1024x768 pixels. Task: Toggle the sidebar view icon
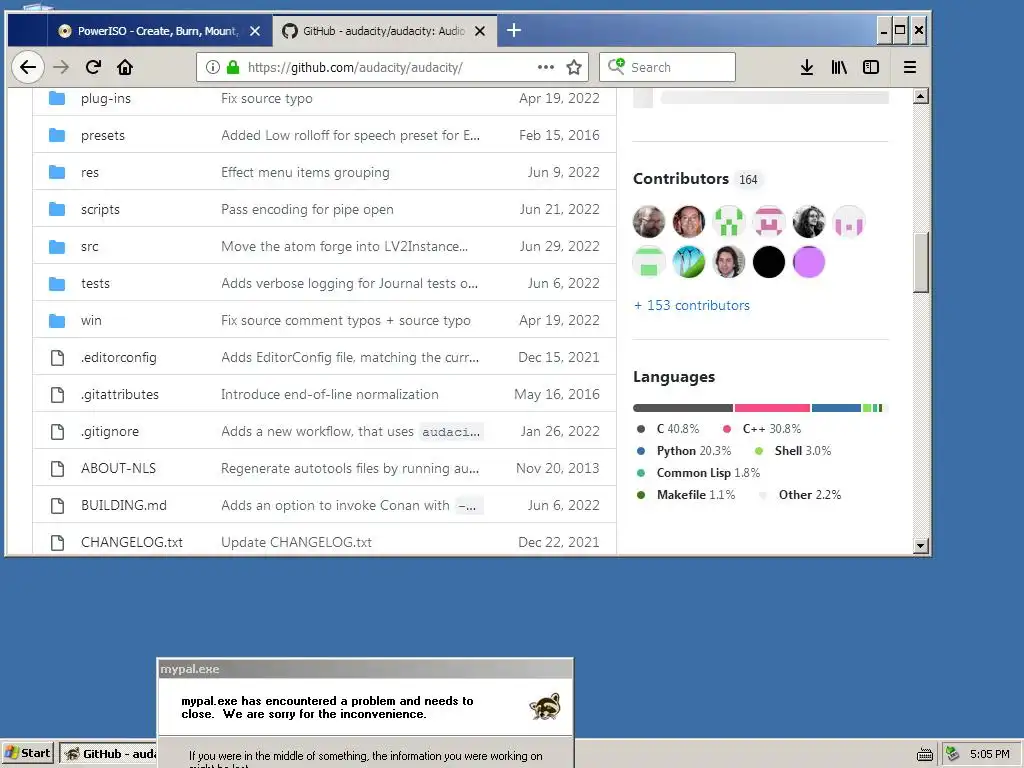click(871, 67)
